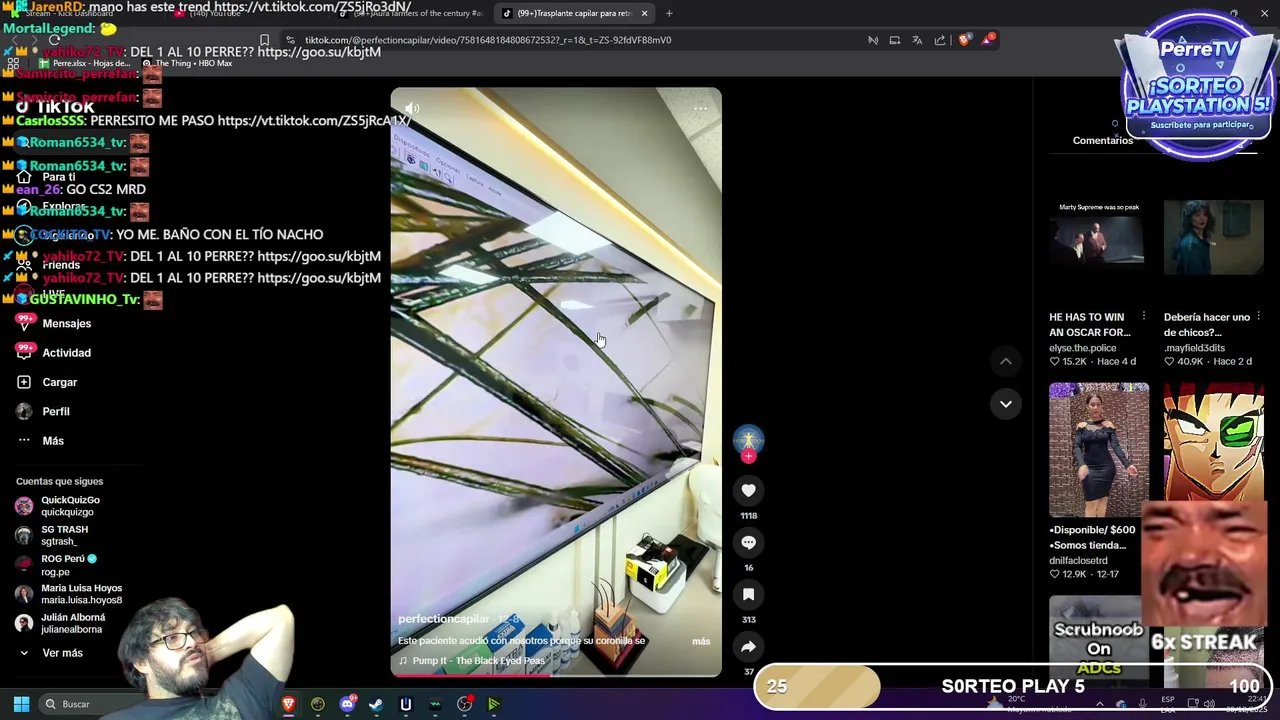Open the "U" app icon in the taskbar
This screenshot has width=1280, height=720.
coord(405,704)
